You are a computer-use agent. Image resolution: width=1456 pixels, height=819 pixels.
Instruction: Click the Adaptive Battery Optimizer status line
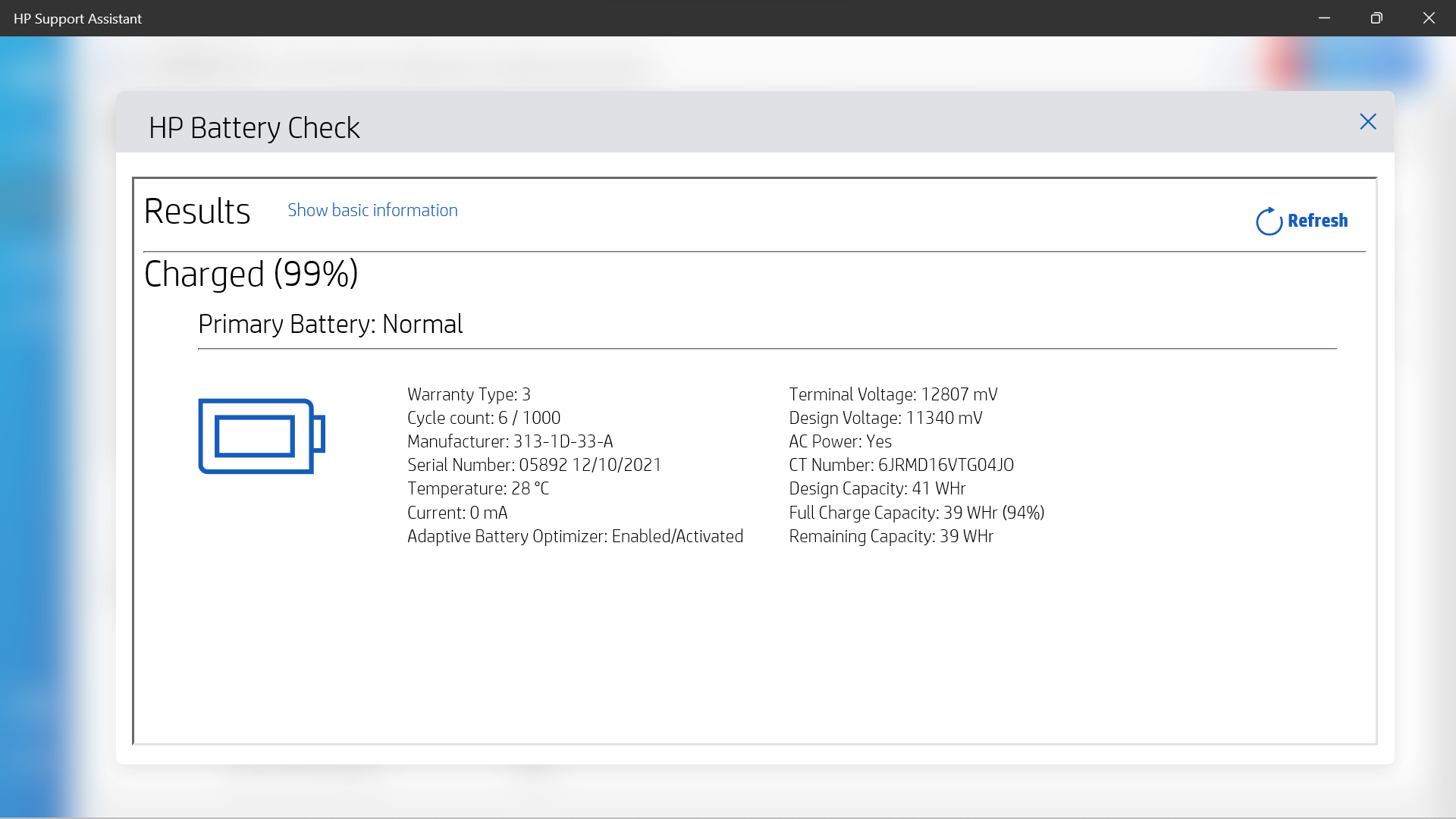point(575,536)
